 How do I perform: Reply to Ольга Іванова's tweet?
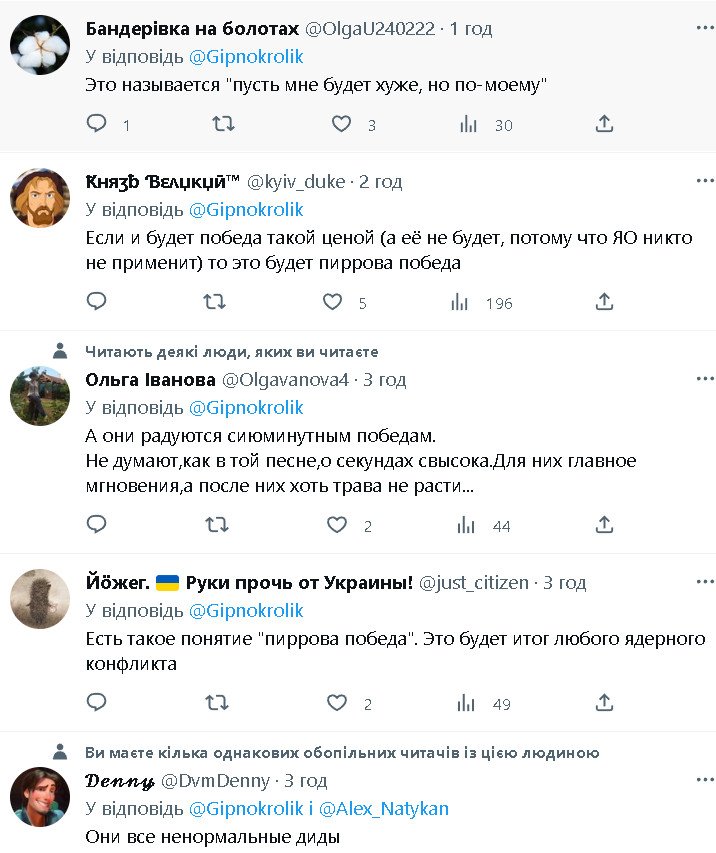[x=97, y=525]
